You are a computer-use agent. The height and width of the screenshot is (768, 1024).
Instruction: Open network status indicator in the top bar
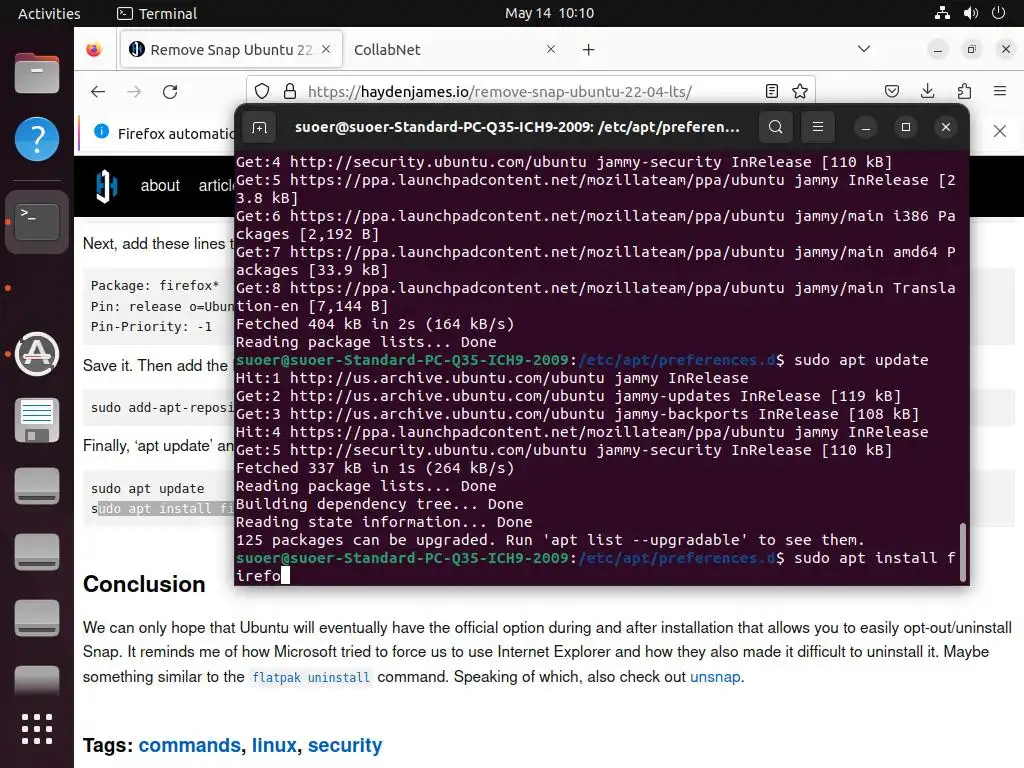[942, 13]
